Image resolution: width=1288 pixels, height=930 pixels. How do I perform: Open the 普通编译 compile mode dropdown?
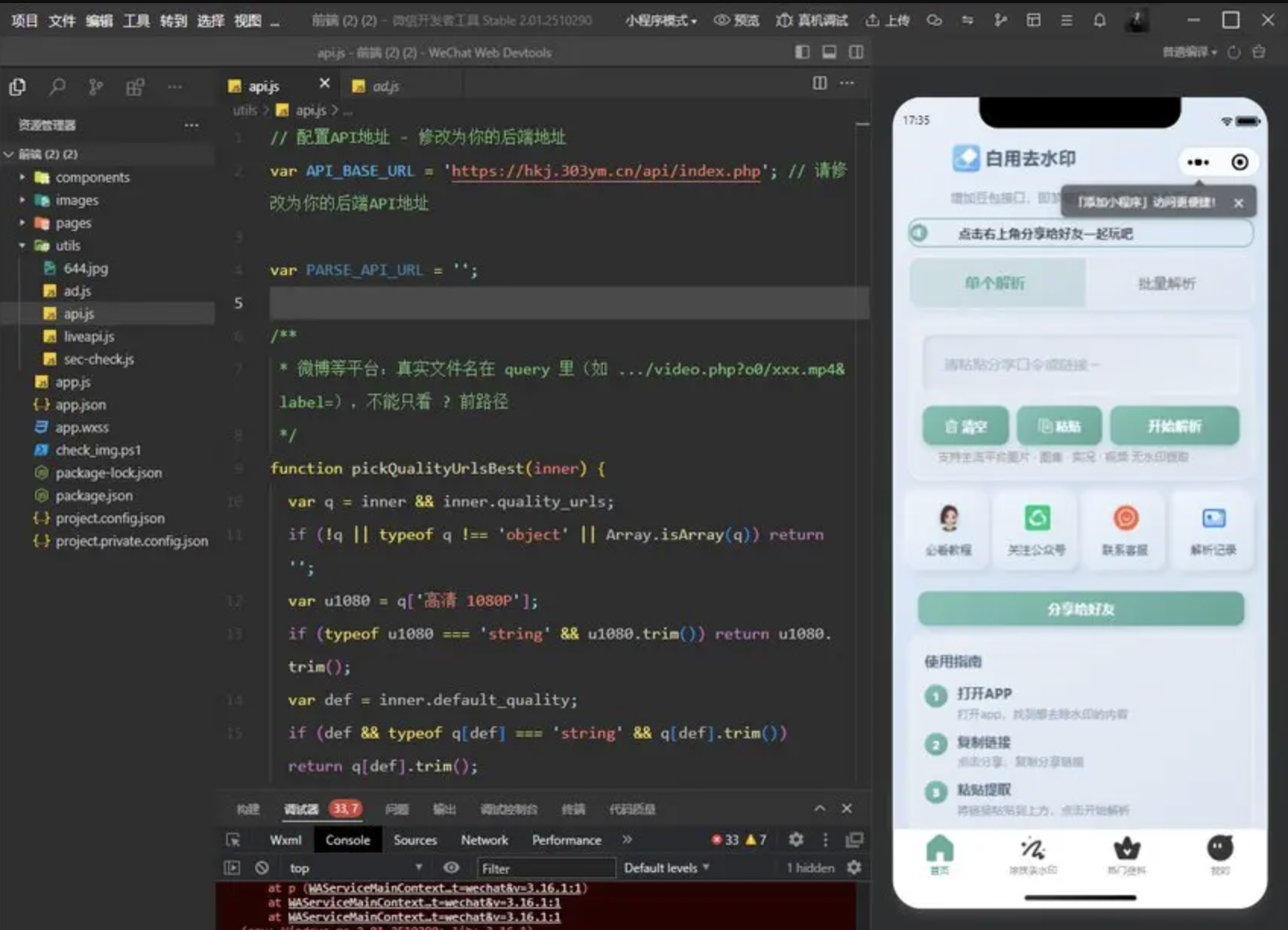click(x=1190, y=52)
